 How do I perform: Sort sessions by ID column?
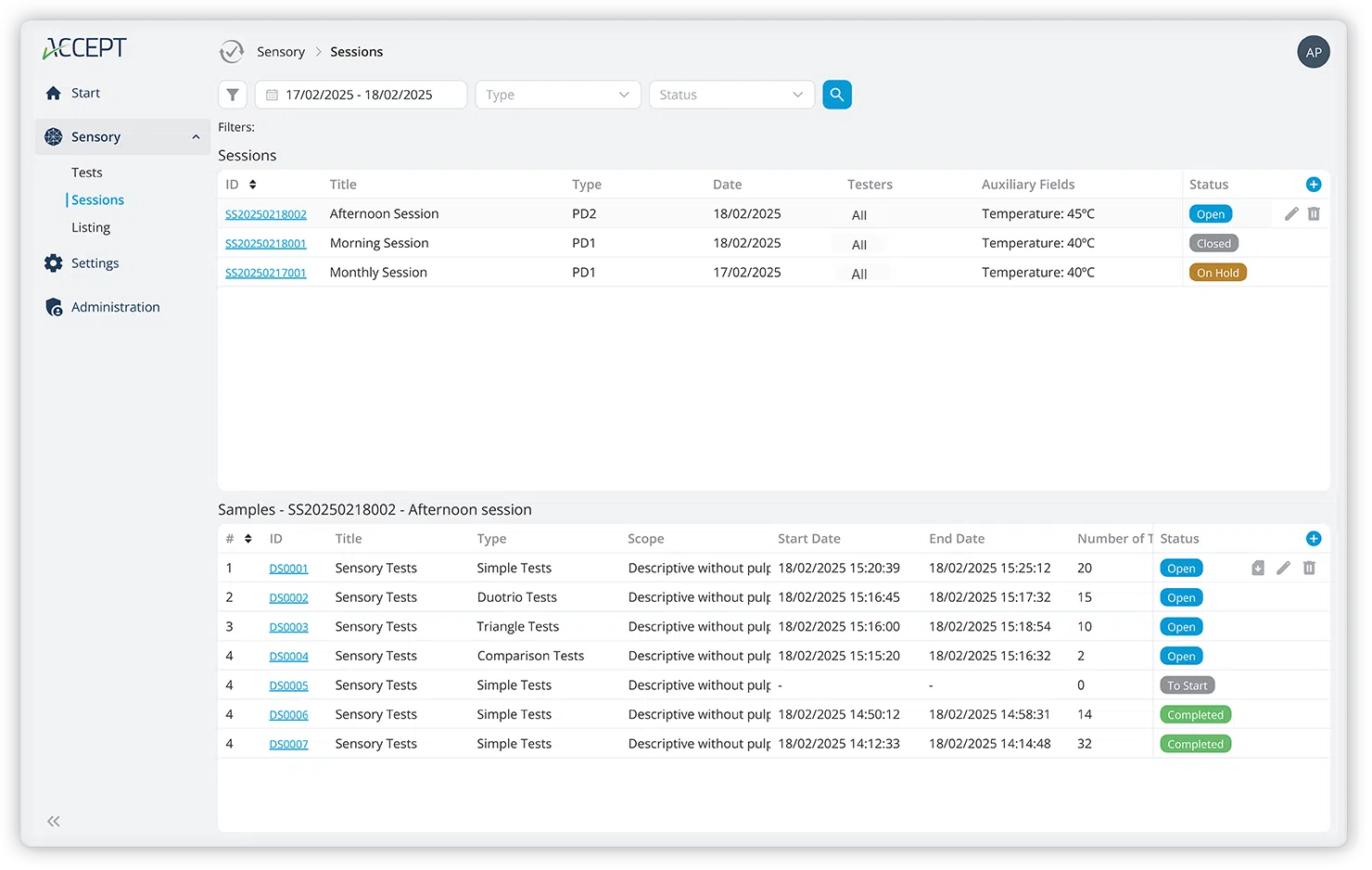(252, 185)
